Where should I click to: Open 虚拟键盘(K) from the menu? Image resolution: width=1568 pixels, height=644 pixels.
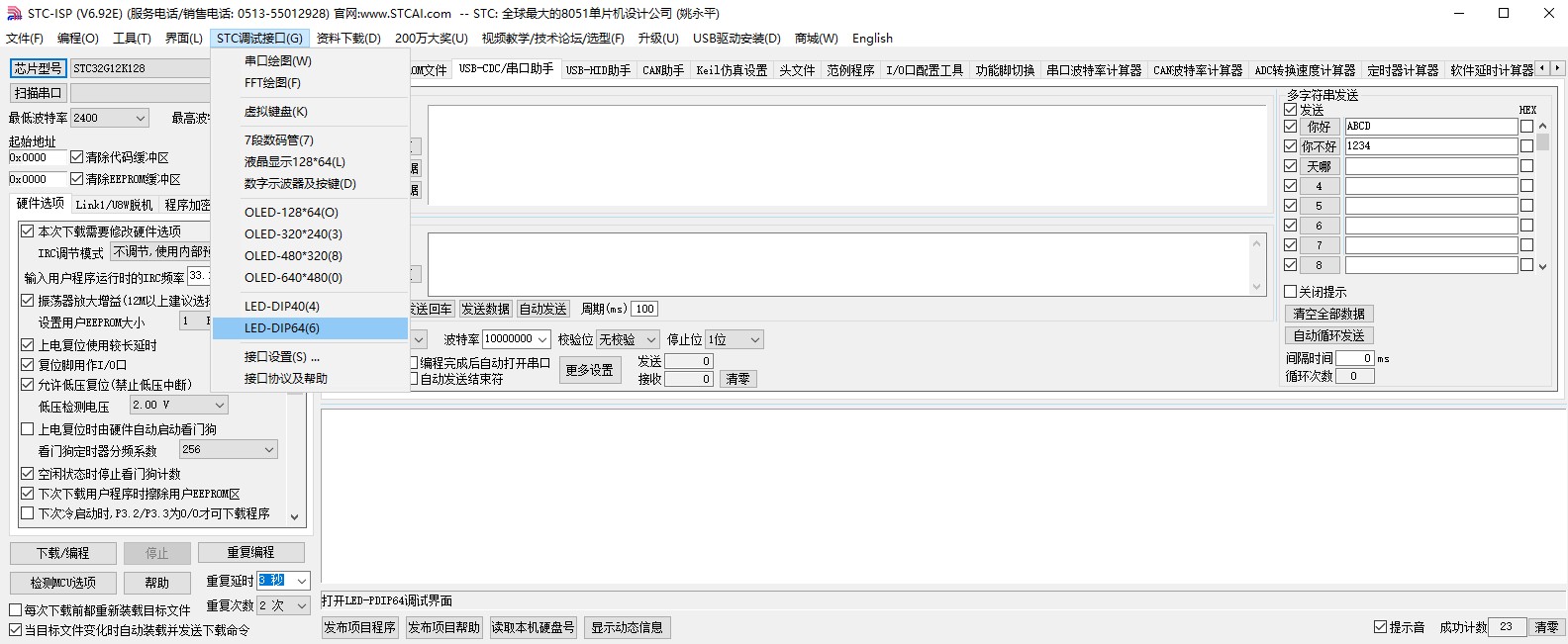click(x=311, y=112)
